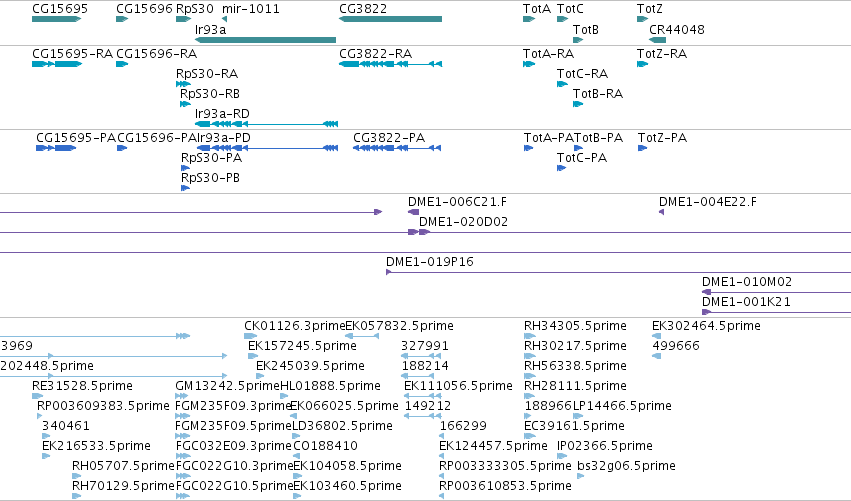This screenshot has width=851, height=501.
Task: Select EST RP003610853.5prime
Action: 441,497
